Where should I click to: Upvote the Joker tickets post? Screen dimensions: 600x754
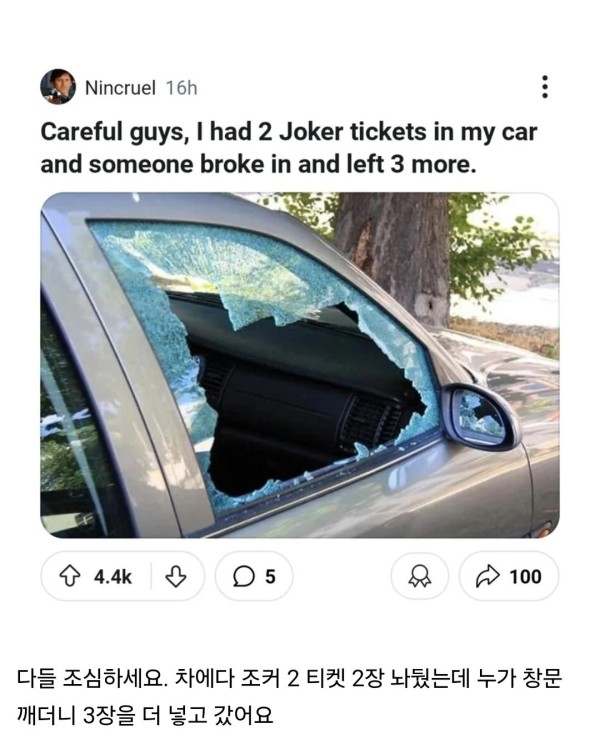click(x=70, y=576)
